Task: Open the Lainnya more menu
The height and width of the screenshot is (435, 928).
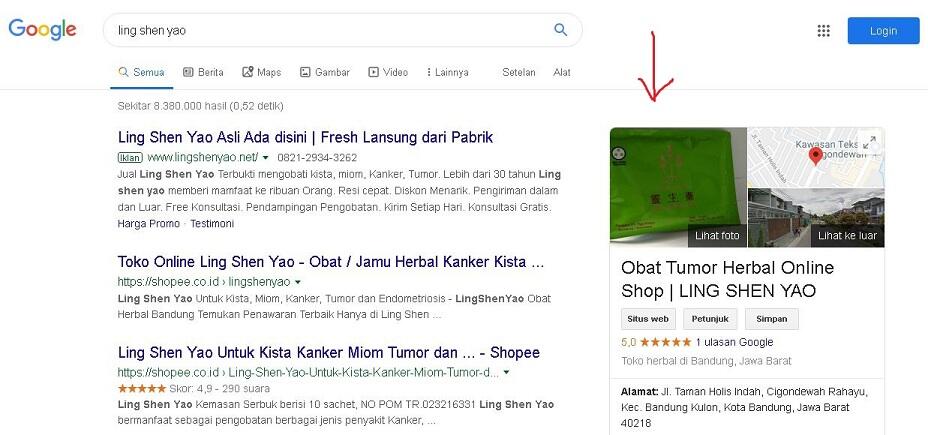Action: [447, 72]
